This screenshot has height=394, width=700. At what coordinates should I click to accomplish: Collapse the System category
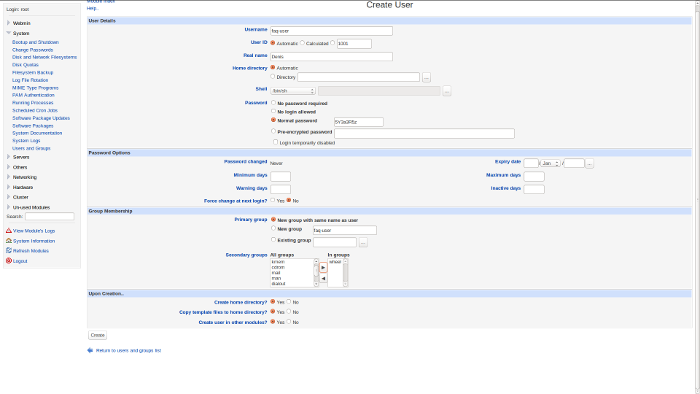click(x=8, y=33)
